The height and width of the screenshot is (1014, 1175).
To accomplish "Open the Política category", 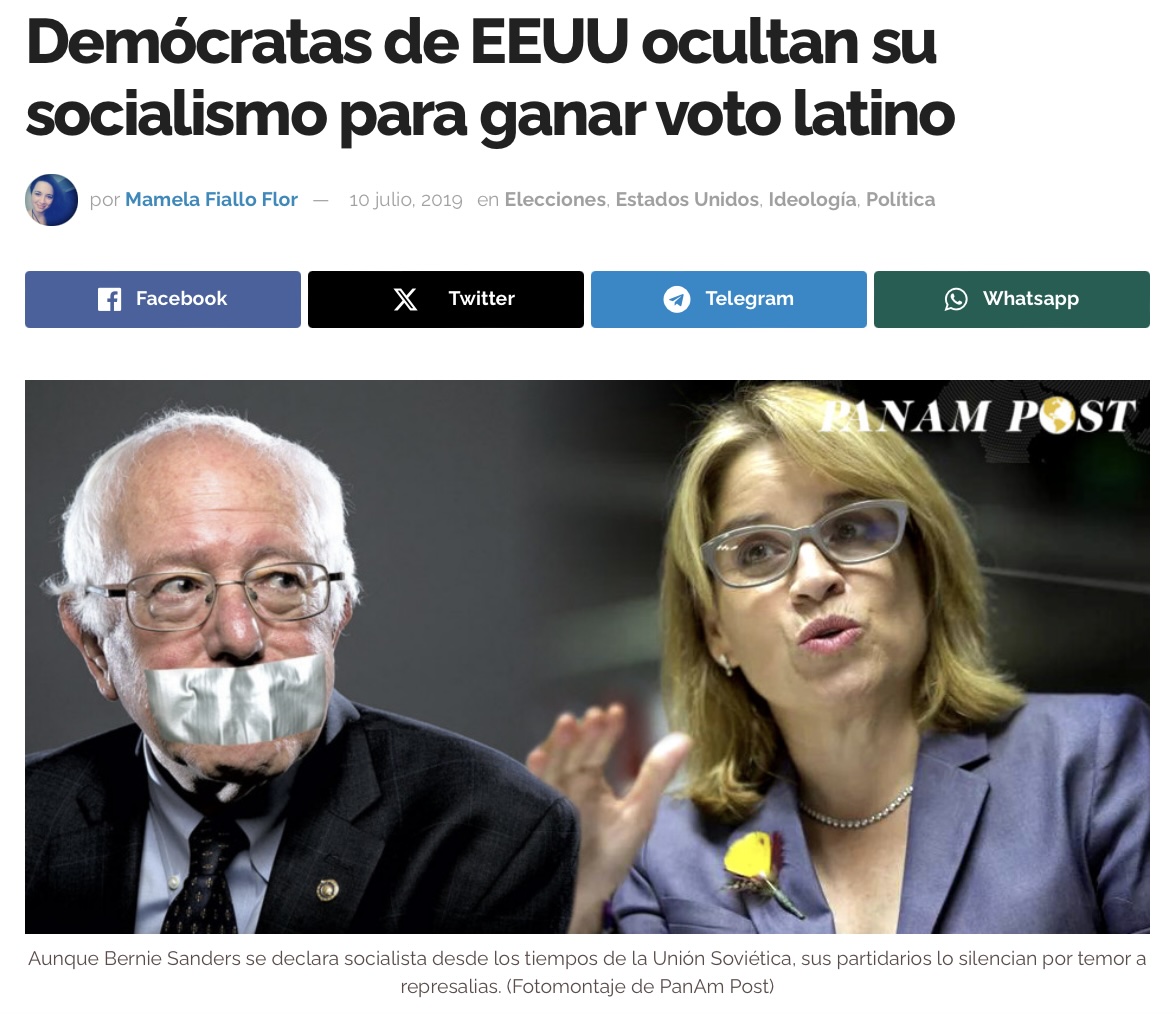I will 901,199.
